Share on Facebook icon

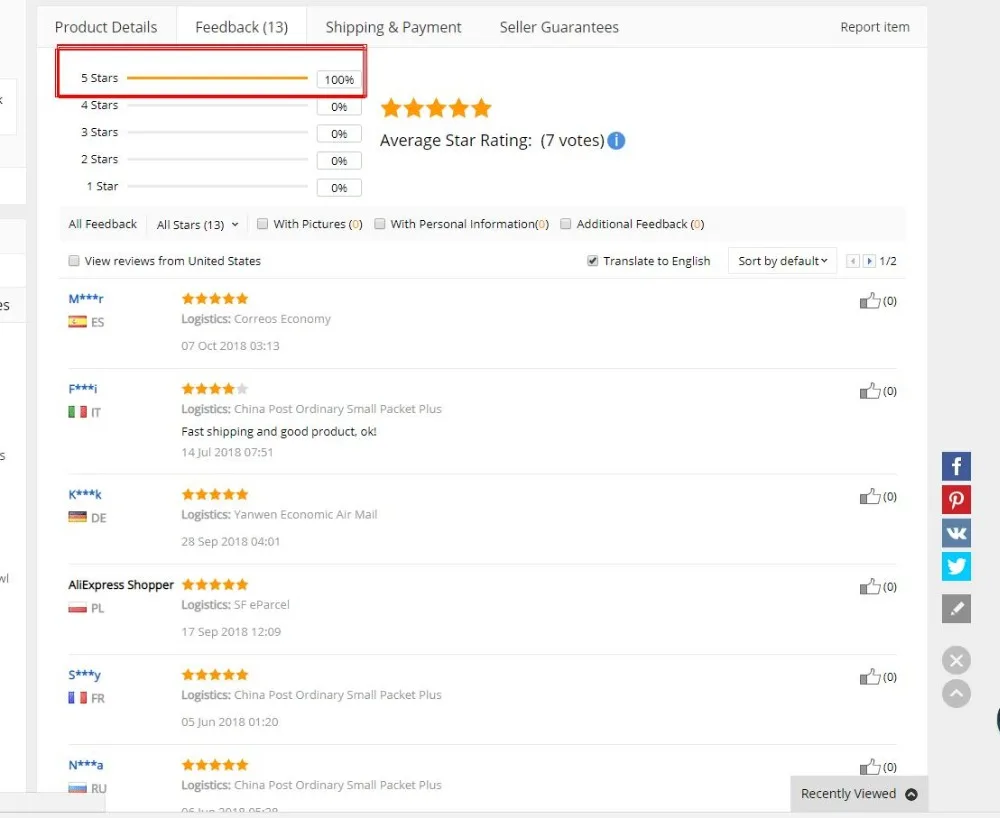coord(956,466)
